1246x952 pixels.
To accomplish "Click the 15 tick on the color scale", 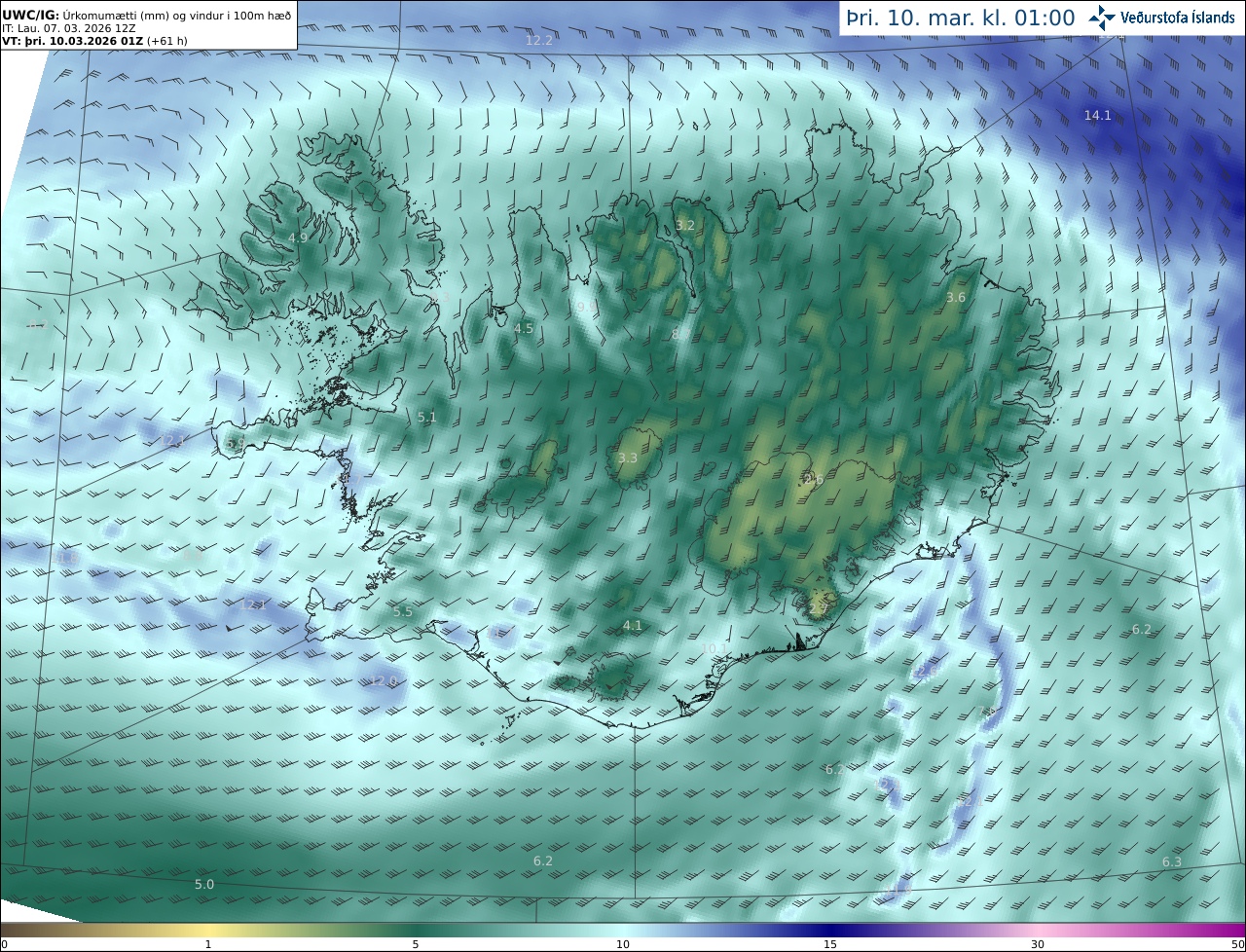I will coord(830,944).
